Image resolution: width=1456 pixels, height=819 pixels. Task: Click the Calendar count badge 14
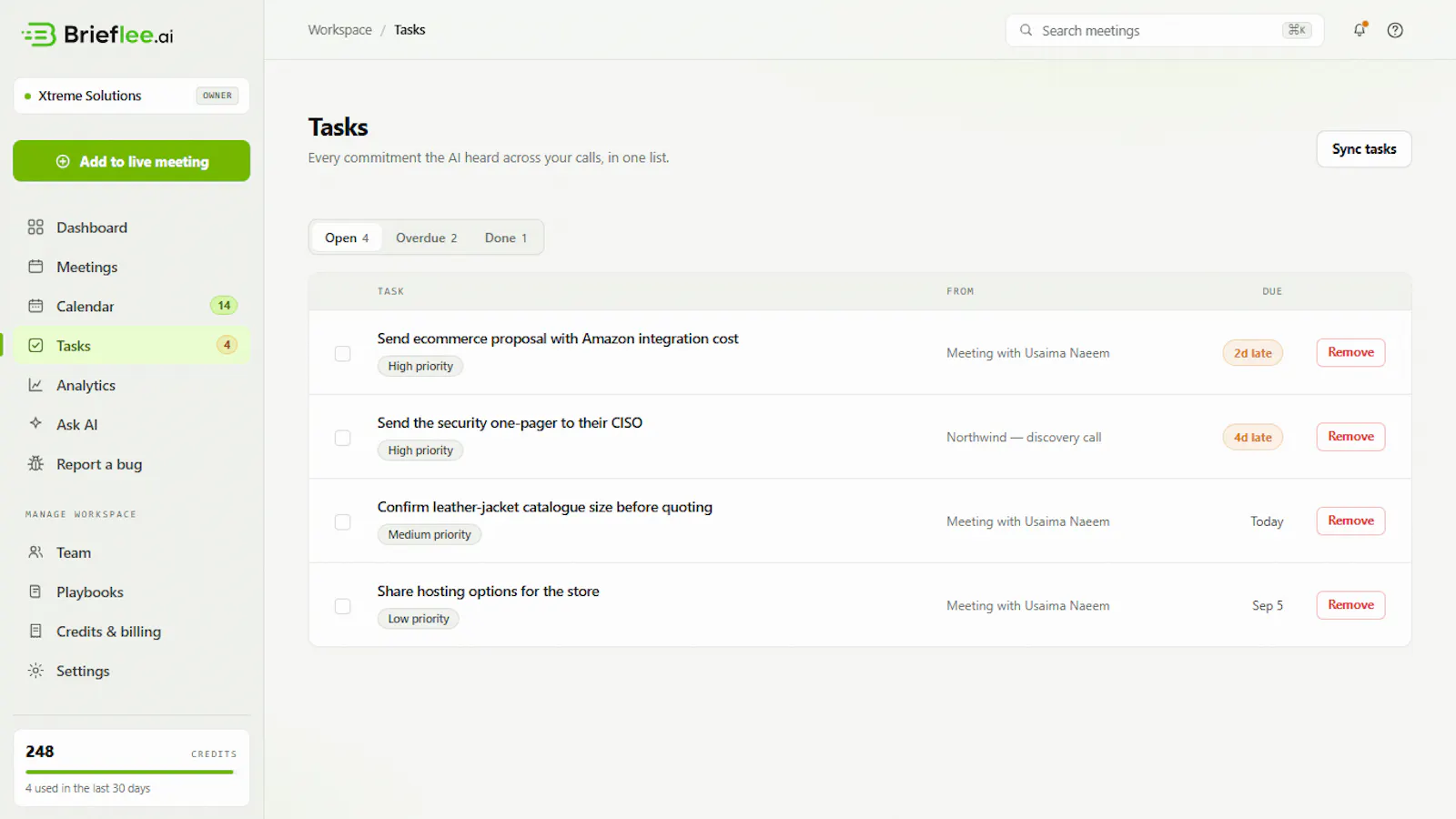click(224, 306)
